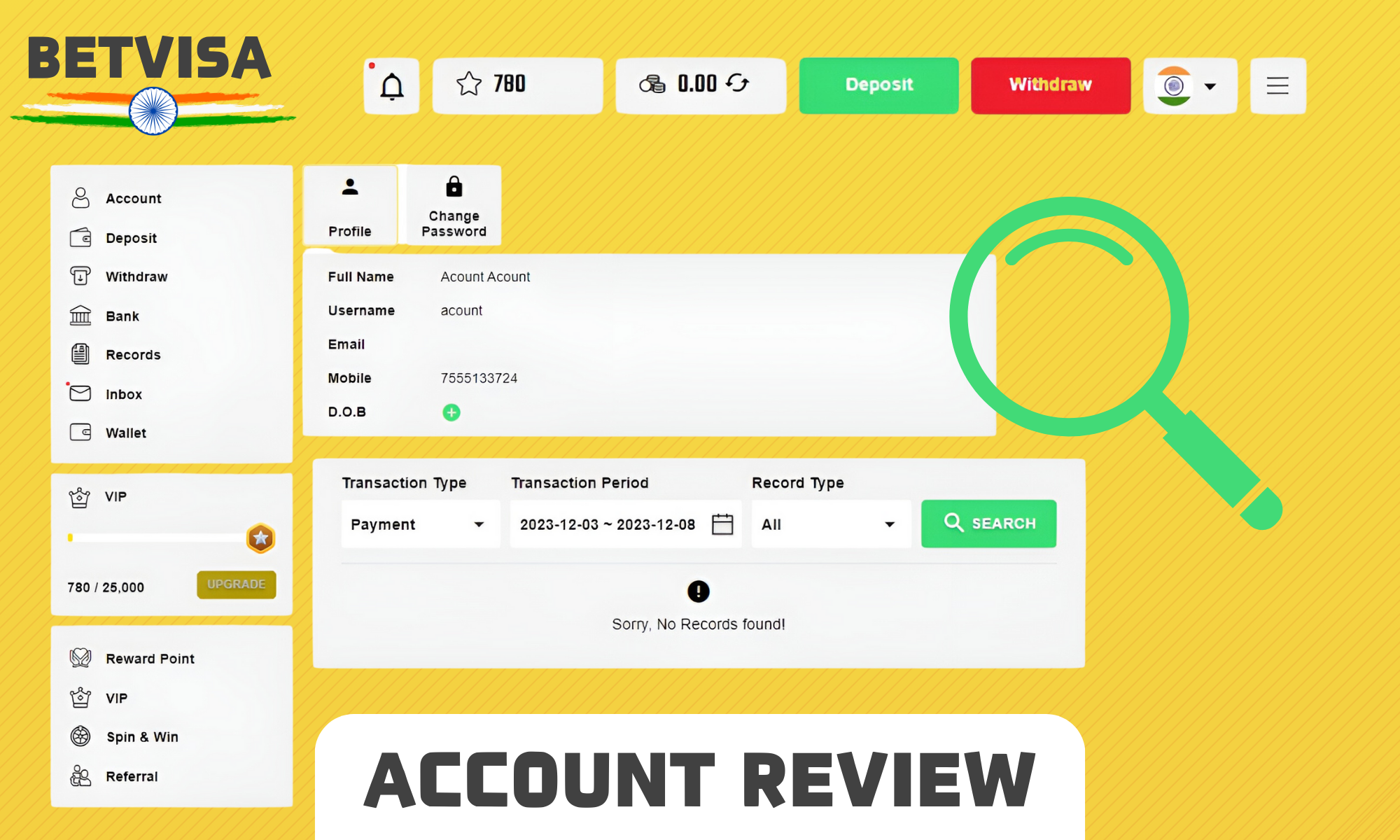Click the Withdraw sidebar icon
The height and width of the screenshot is (840, 1400).
(x=80, y=276)
